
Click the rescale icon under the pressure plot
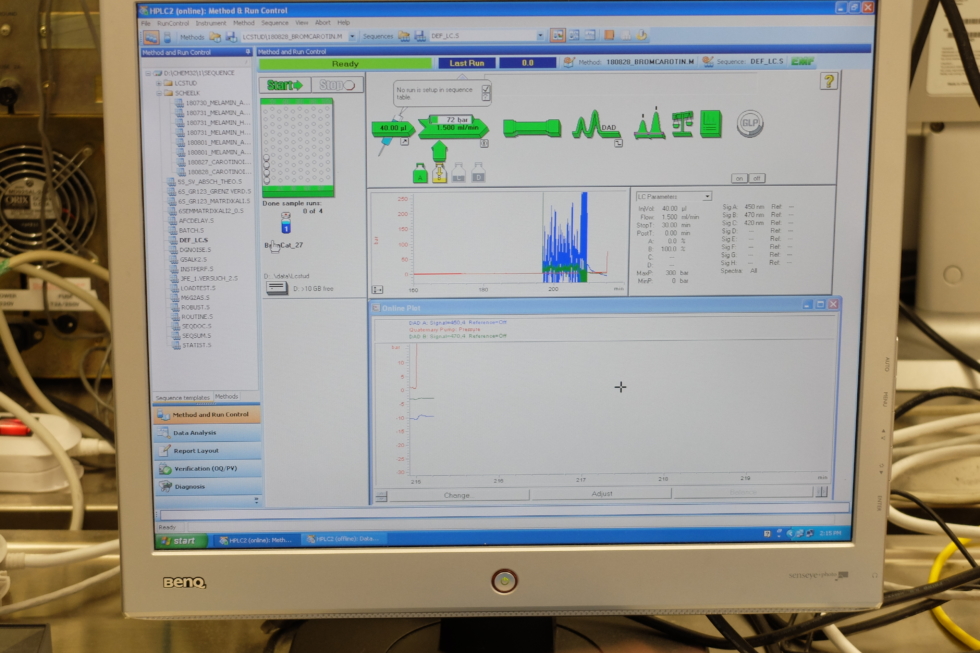pos(378,290)
